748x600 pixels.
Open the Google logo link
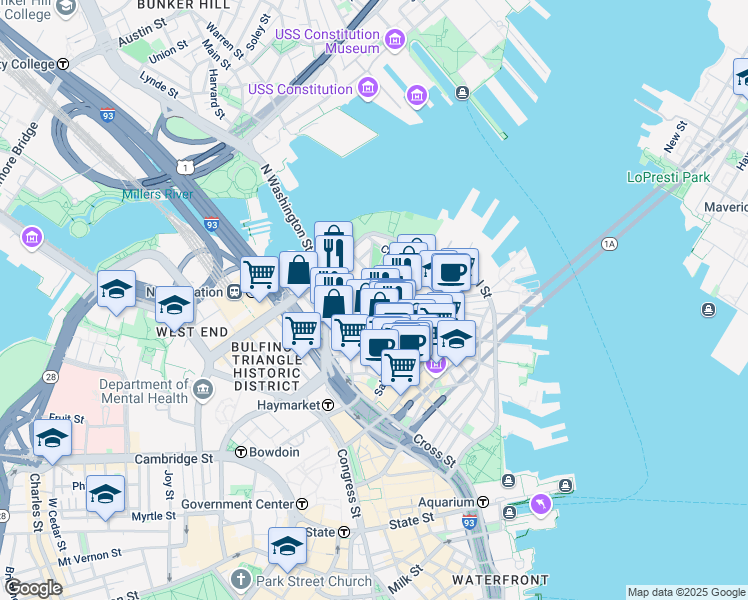click(33, 589)
